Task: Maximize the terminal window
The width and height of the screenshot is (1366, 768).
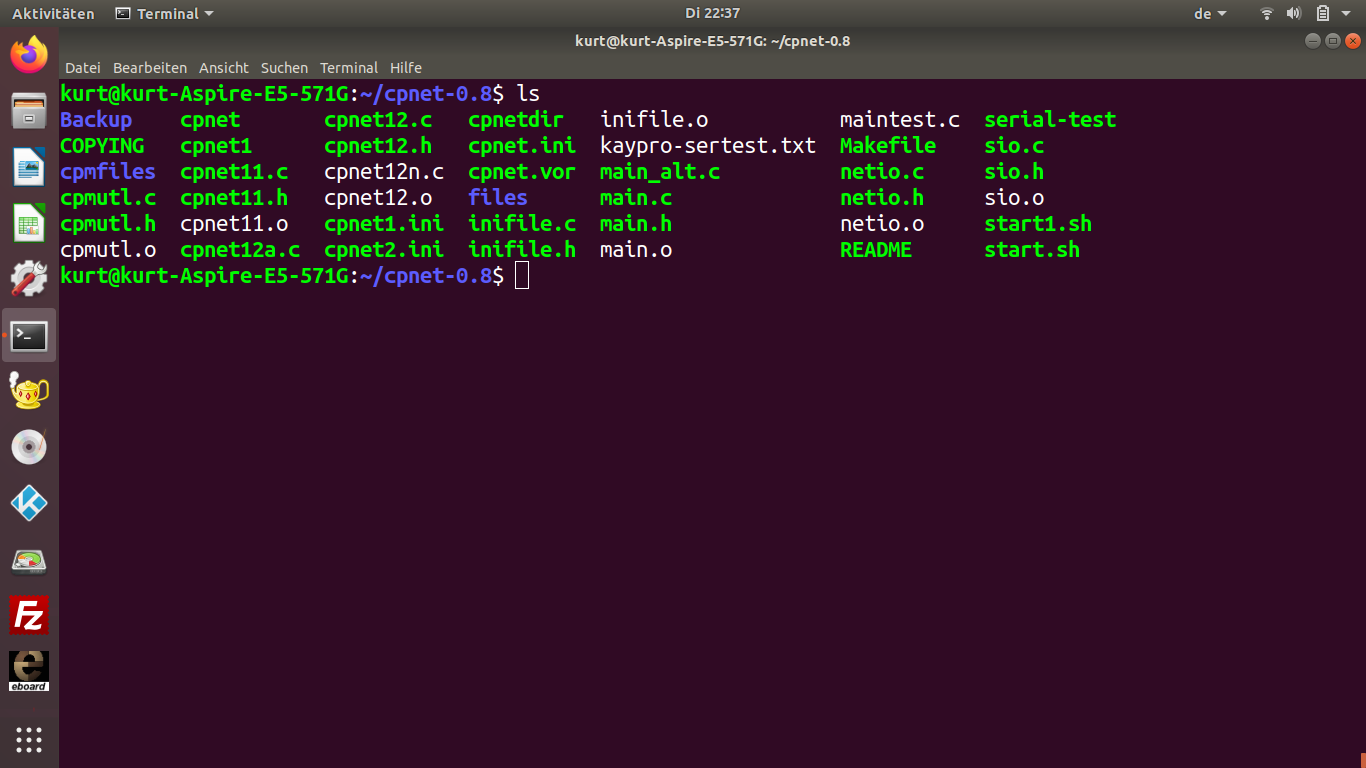Action: point(1332,41)
